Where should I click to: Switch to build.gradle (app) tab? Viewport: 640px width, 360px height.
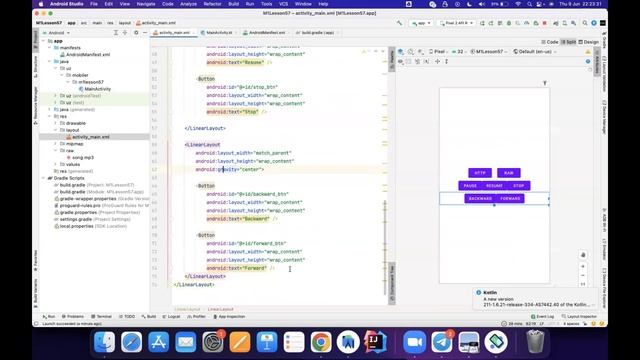[318, 33]
